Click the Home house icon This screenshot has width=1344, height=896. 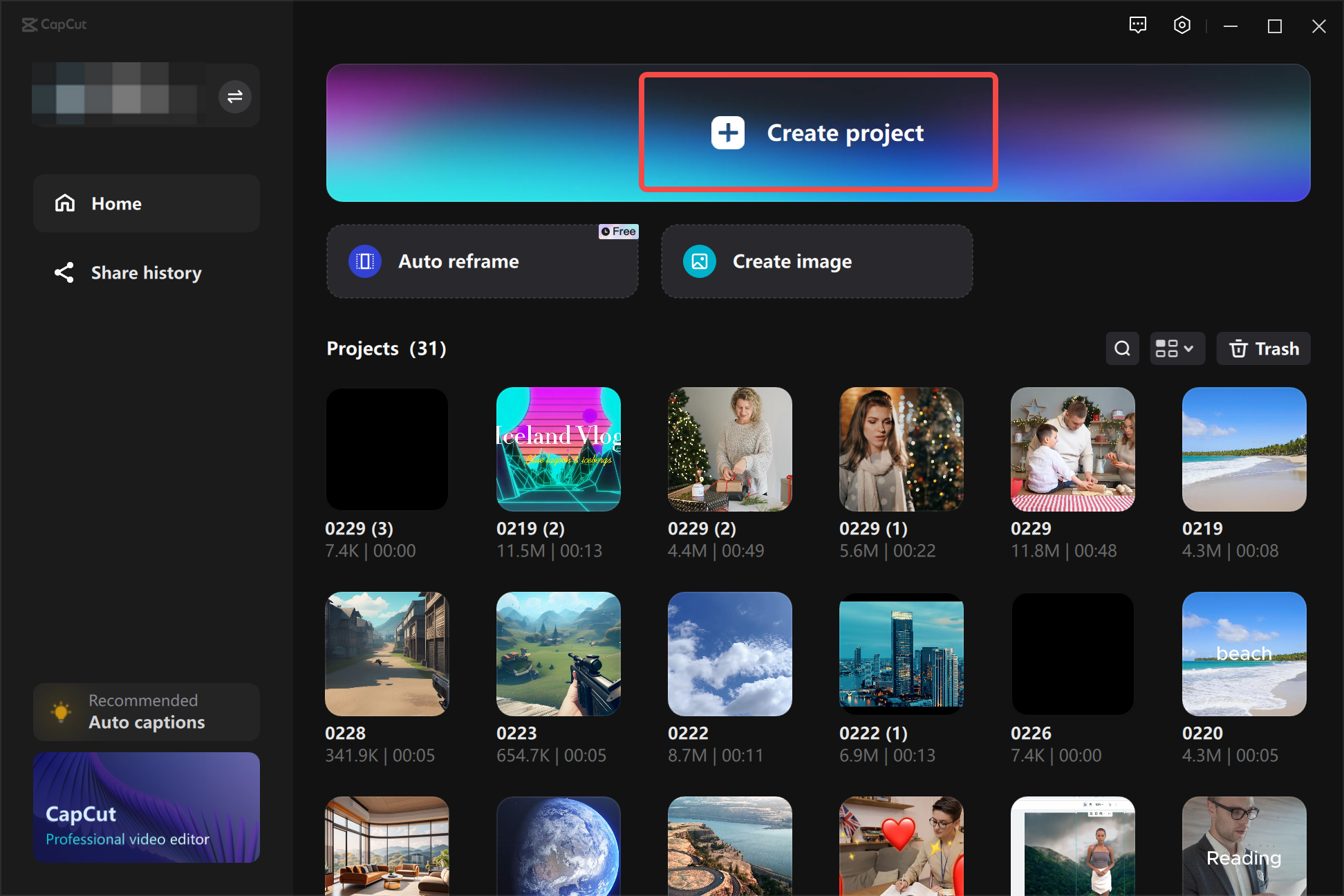(x=65, y=203)
